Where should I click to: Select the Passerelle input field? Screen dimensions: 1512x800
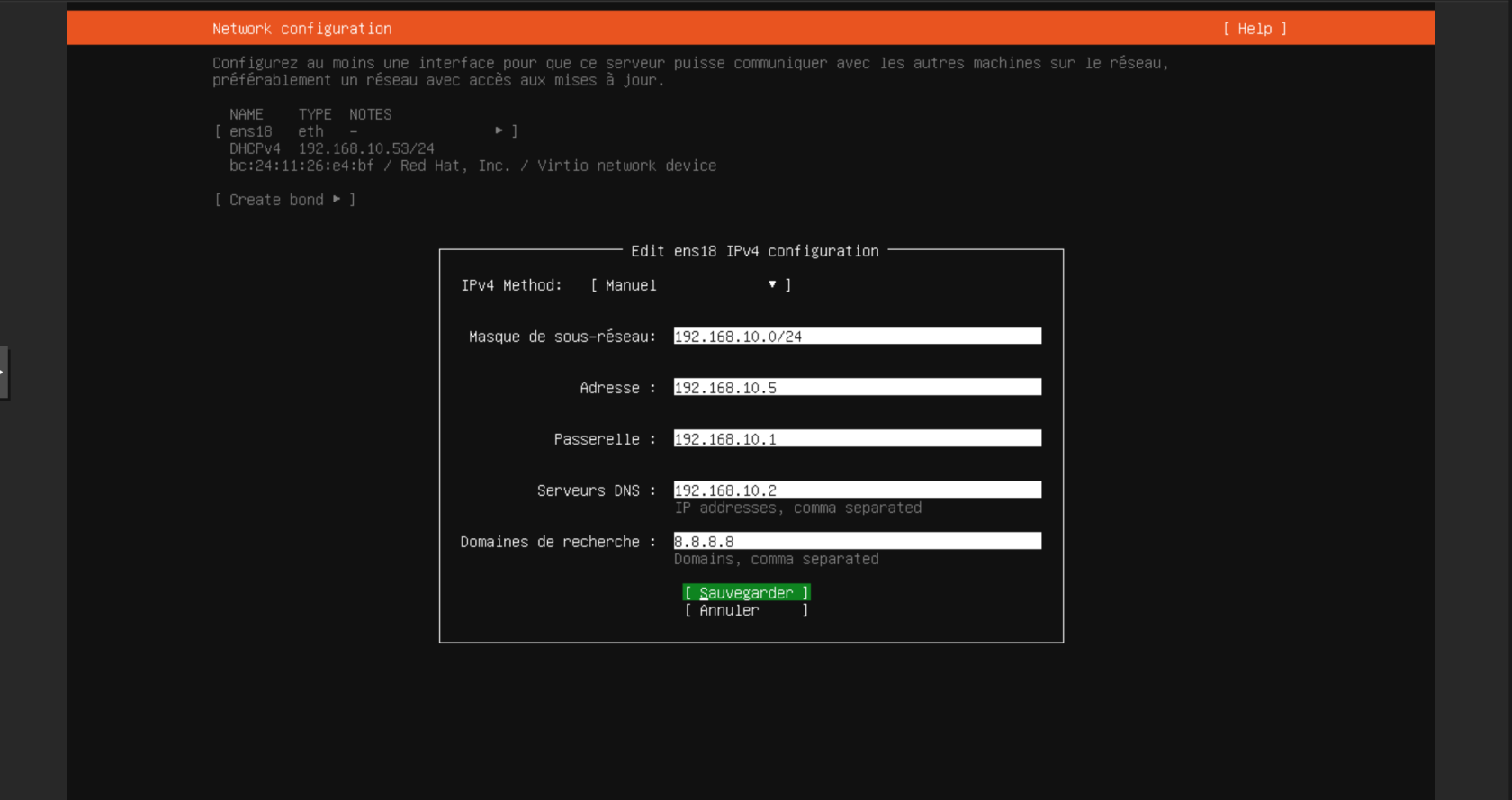(857, 439)
